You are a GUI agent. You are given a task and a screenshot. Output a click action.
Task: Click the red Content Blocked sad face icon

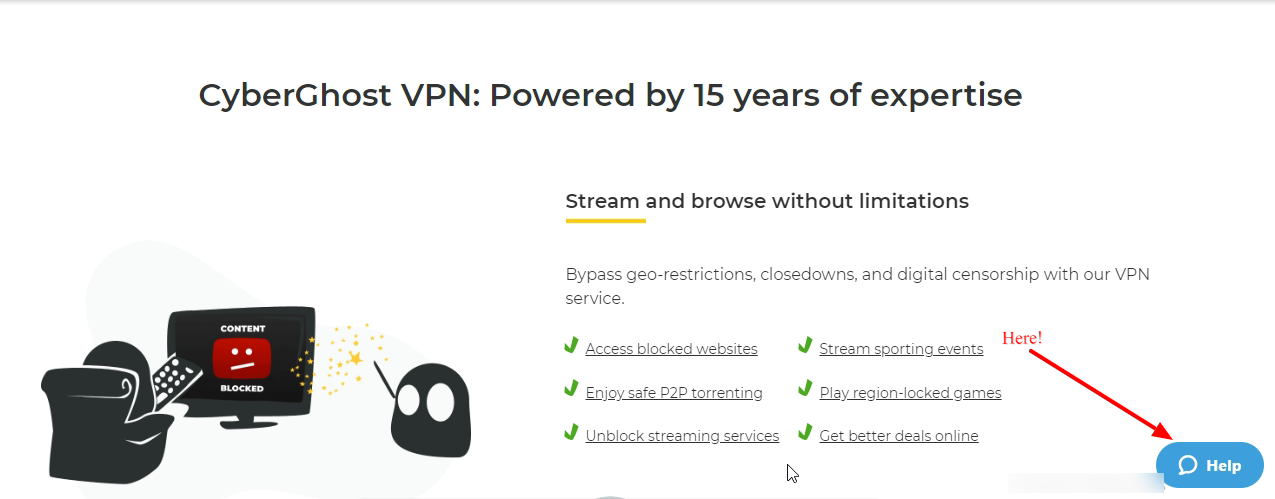[x=242, y=358]
